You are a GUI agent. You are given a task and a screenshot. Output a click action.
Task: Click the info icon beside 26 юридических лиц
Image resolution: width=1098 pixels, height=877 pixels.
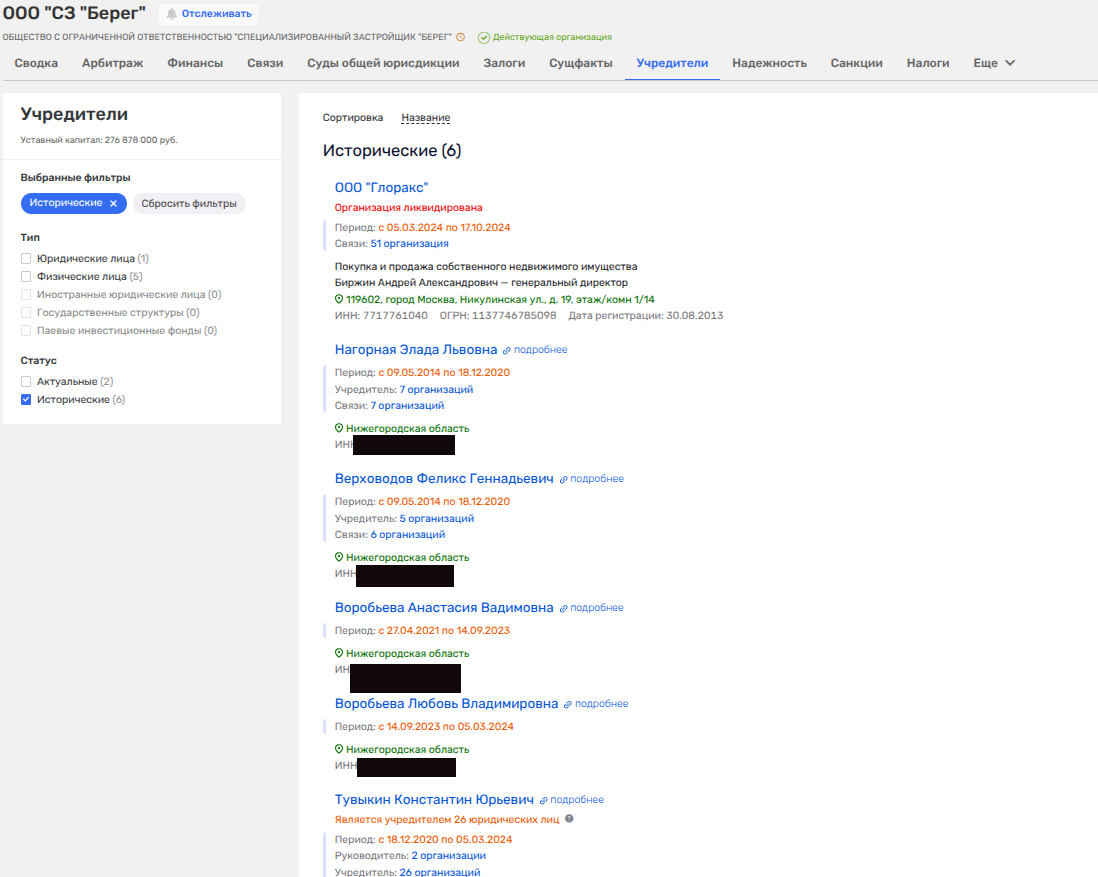569,818
